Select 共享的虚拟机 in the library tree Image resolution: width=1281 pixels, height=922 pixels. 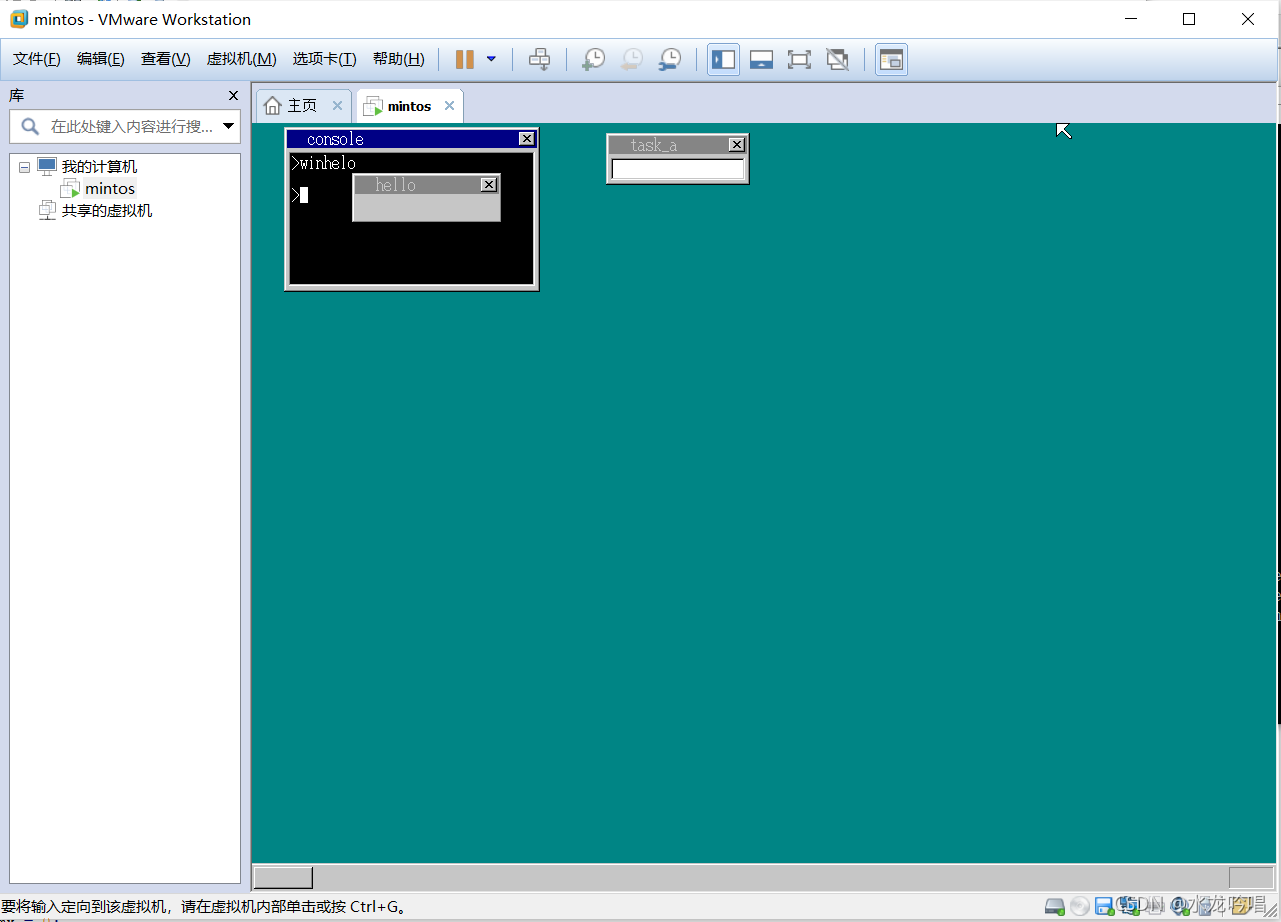107,211
